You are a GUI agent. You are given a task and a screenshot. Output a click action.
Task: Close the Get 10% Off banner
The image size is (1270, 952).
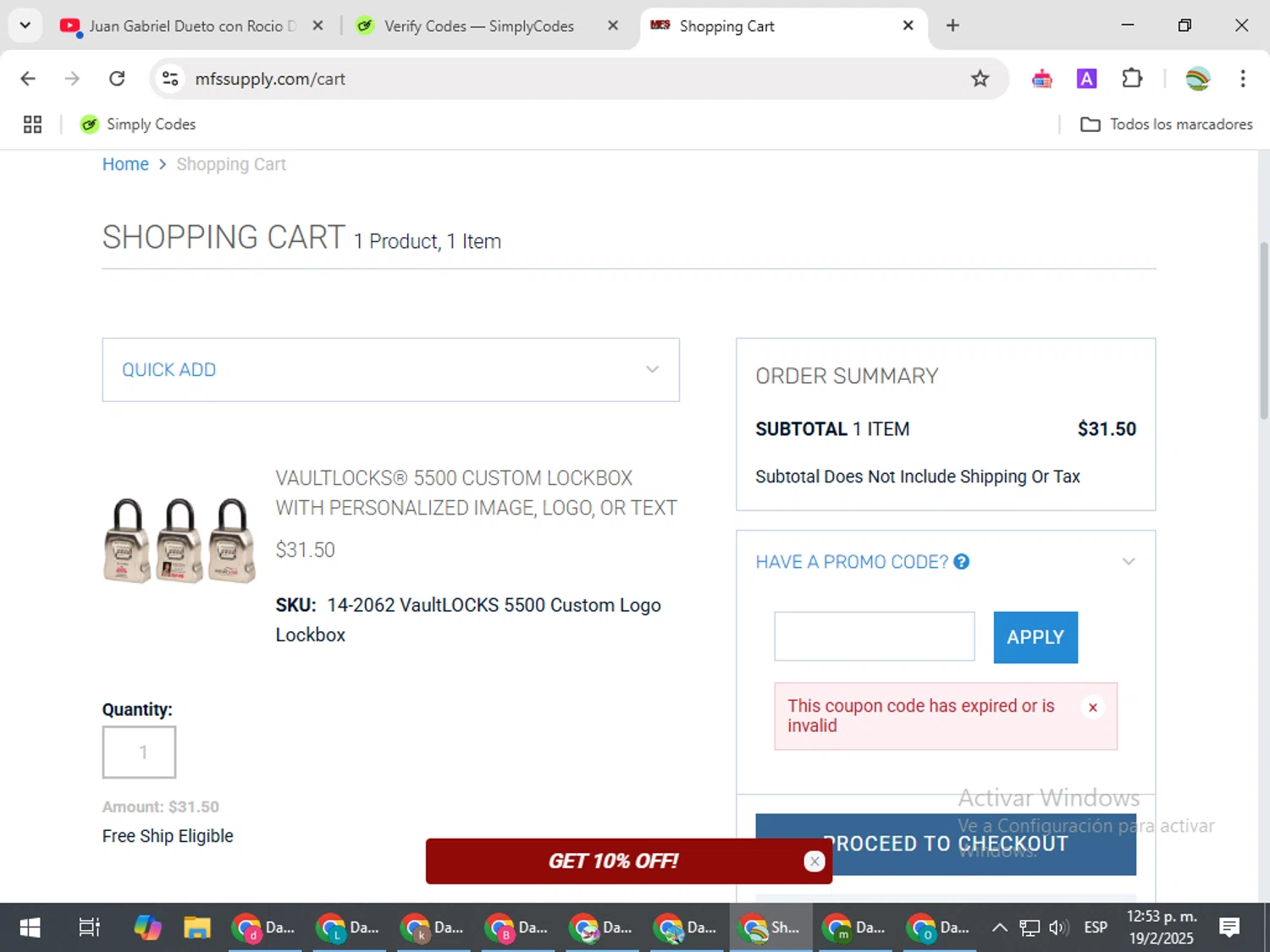[x=814, y=861]
